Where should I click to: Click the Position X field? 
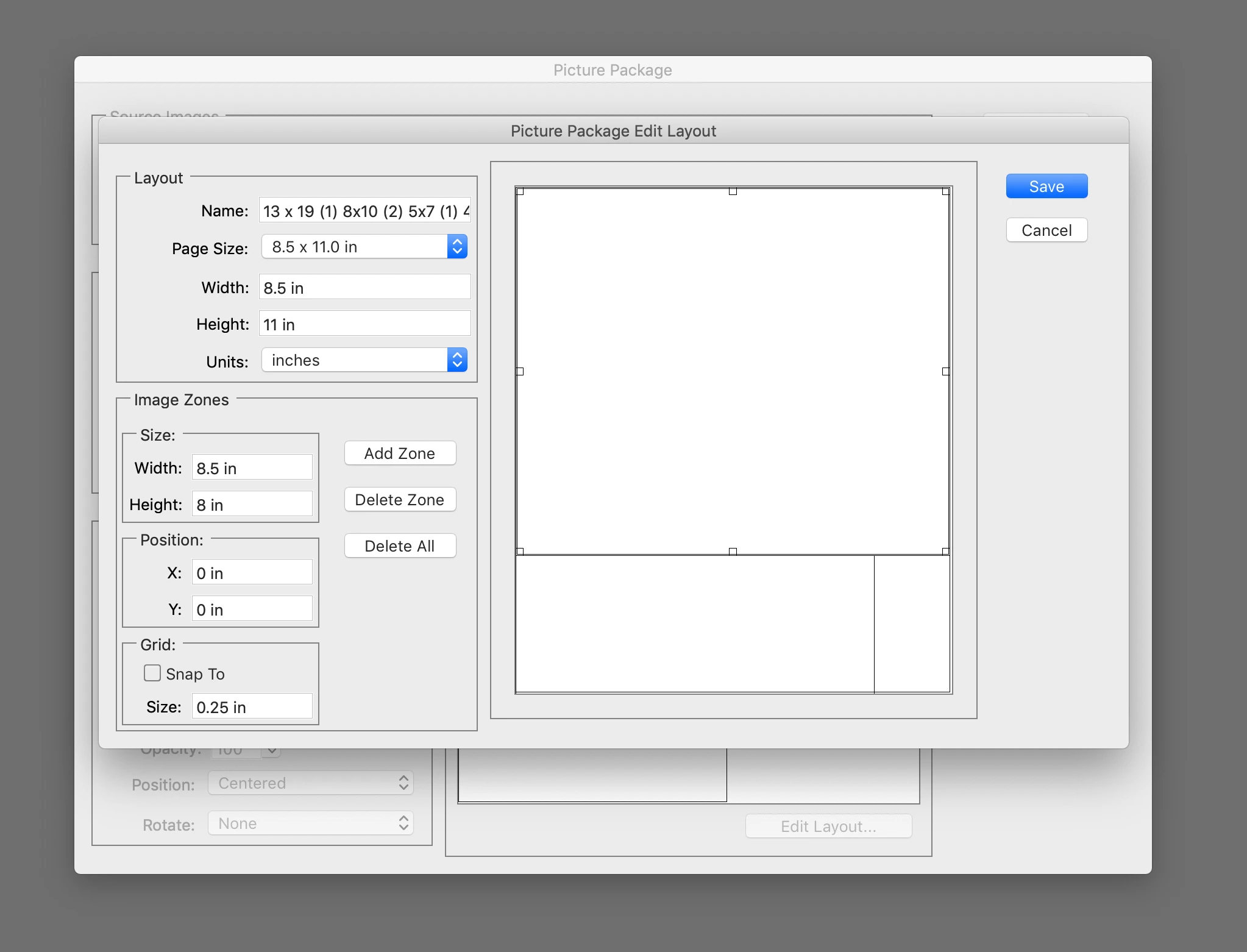252,573
